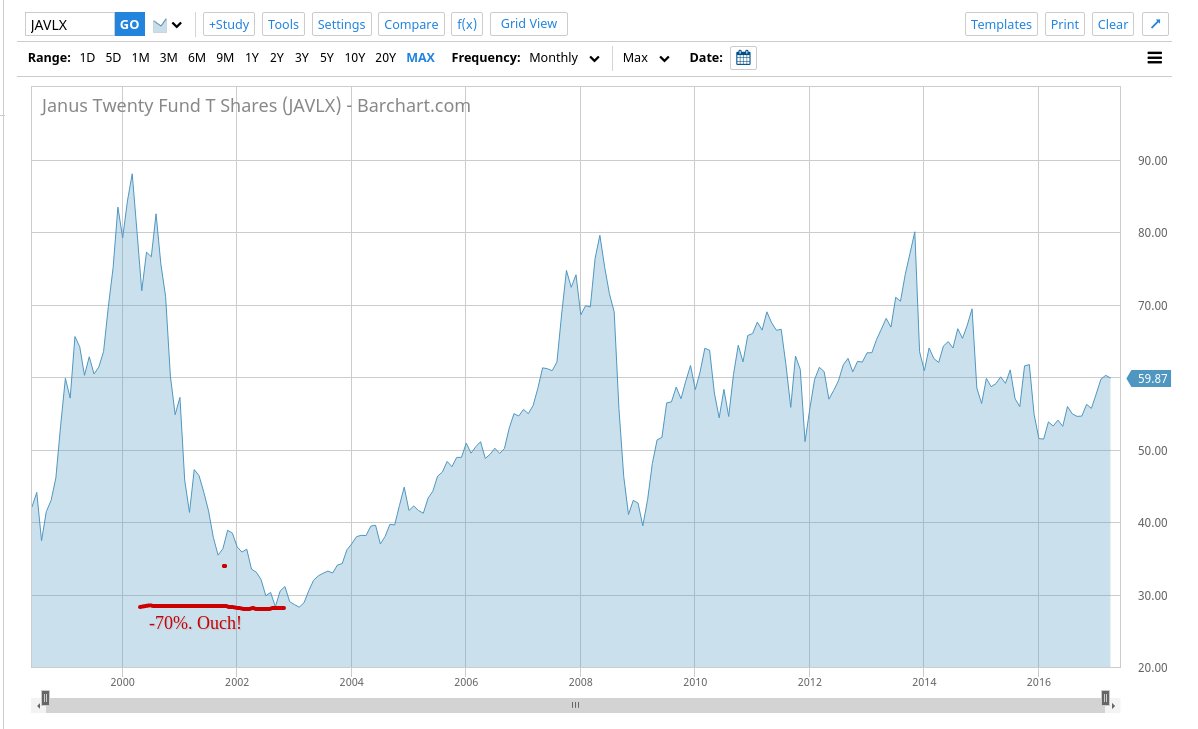Open the Max period dropdown

pos(646,58)
